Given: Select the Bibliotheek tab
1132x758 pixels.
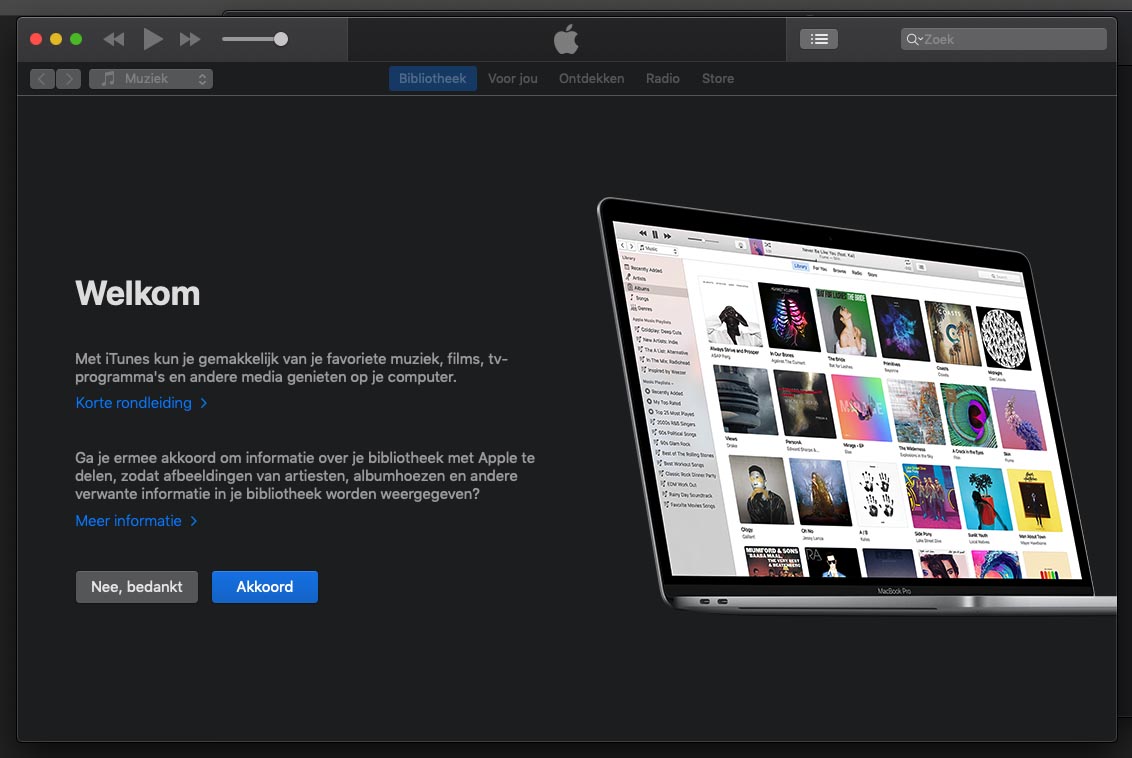Looking at the screenshot, I should 432,79.
